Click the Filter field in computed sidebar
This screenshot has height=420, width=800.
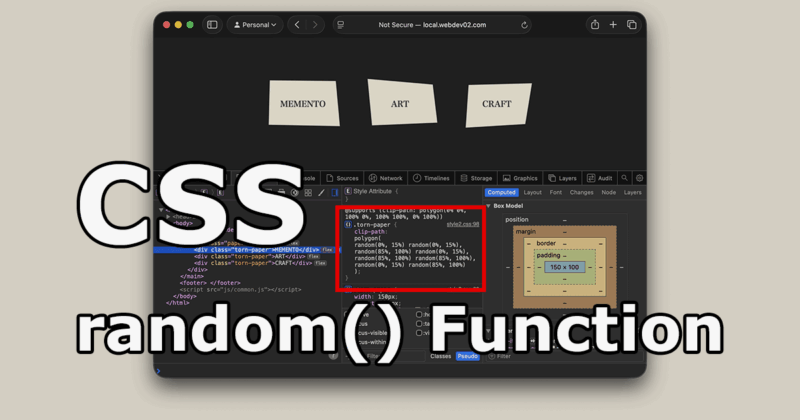[564, 356]
